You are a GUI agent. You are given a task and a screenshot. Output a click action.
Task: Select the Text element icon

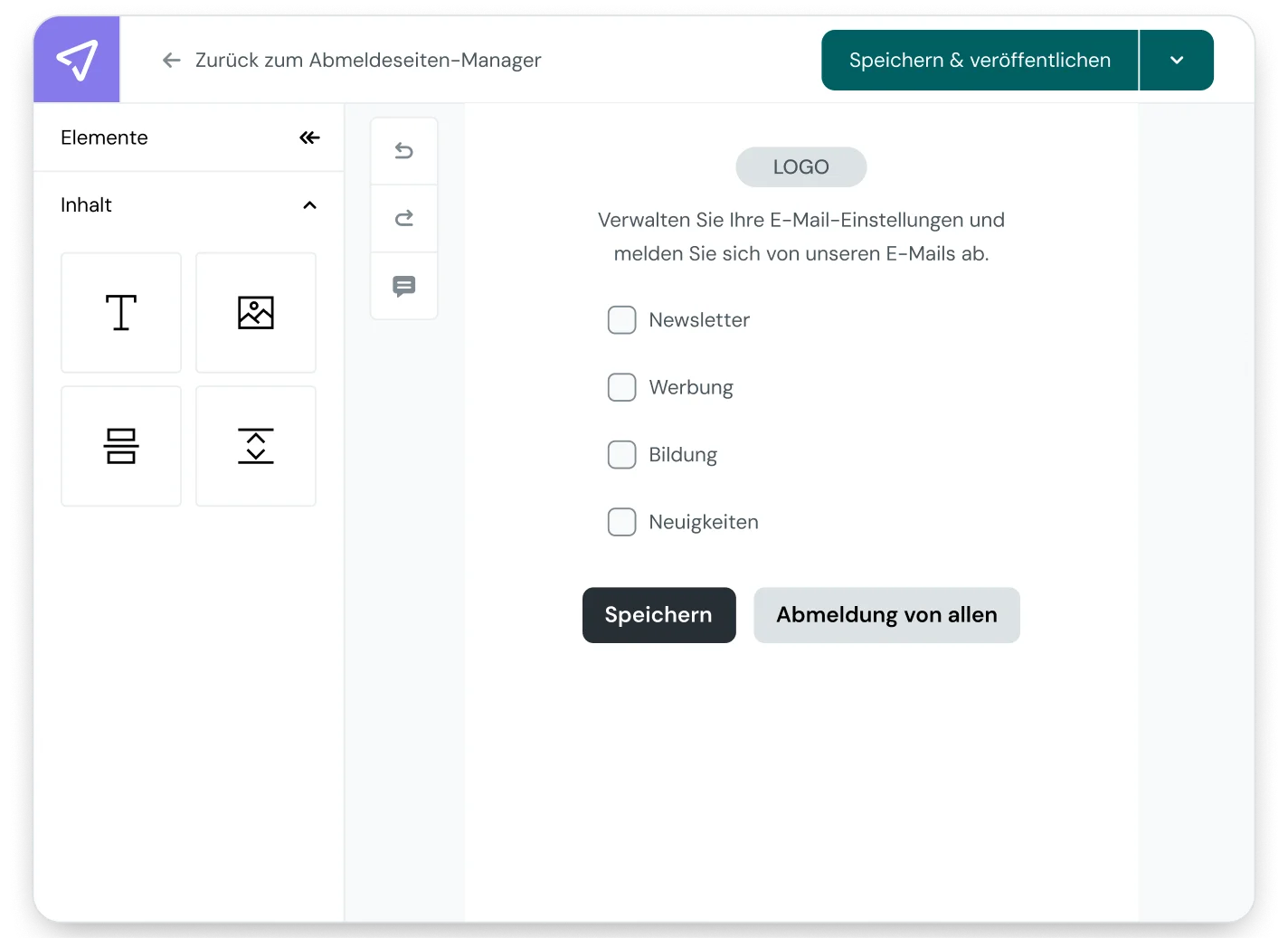click(x=120, y=312)
